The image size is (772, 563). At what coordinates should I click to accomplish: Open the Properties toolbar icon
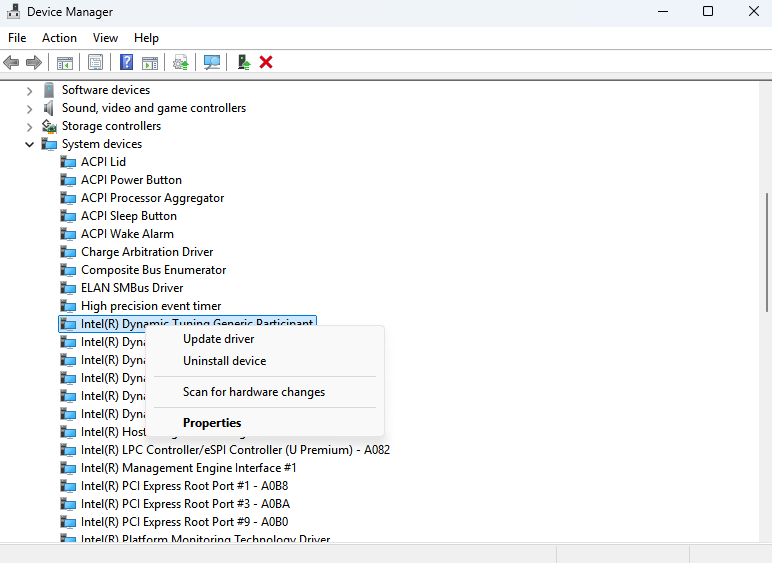coord(95,62)
